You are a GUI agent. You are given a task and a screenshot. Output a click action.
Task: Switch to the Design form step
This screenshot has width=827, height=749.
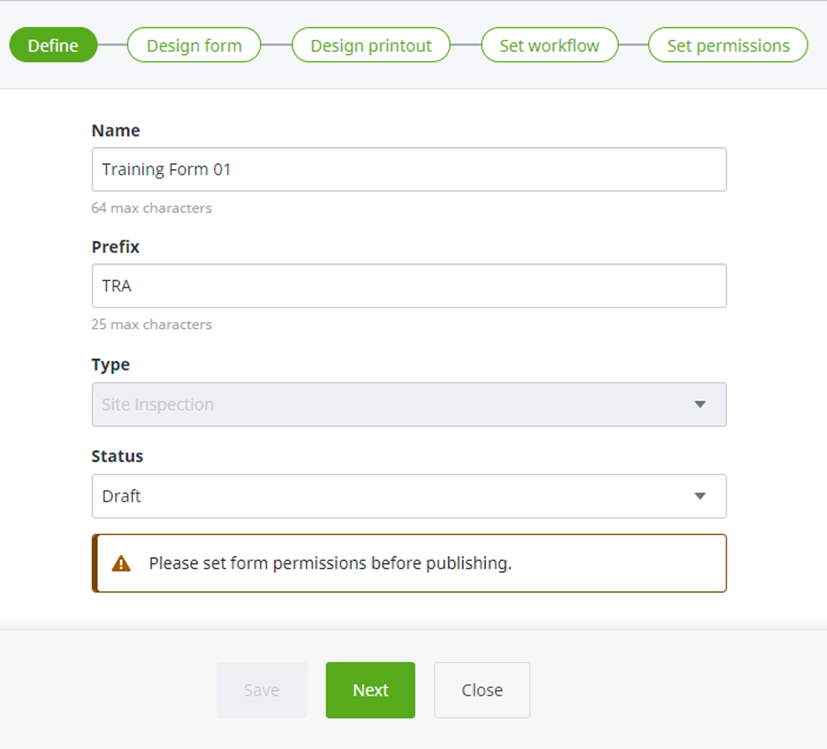[194, 45]
